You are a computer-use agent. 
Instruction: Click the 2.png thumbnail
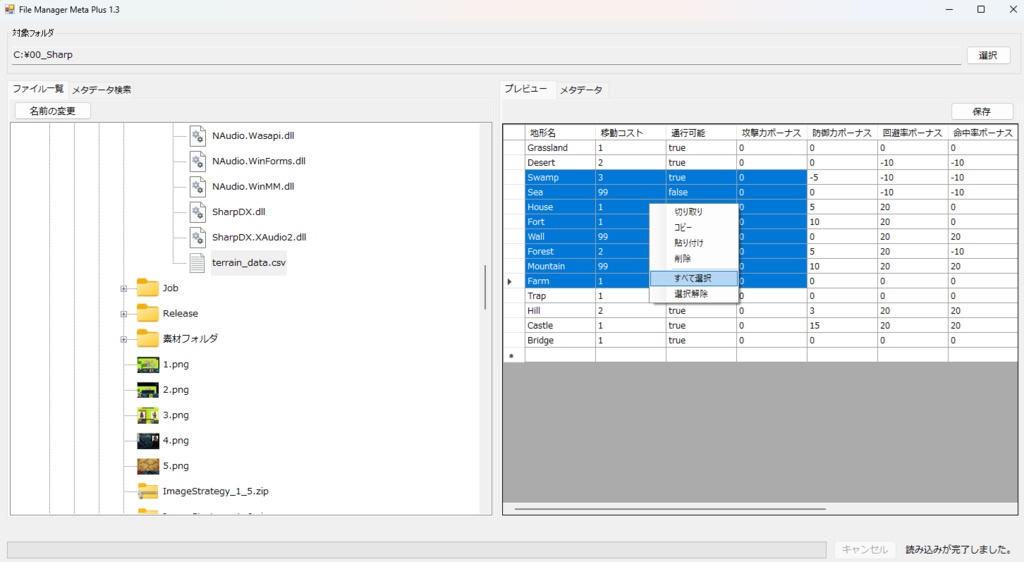(148, 390)
